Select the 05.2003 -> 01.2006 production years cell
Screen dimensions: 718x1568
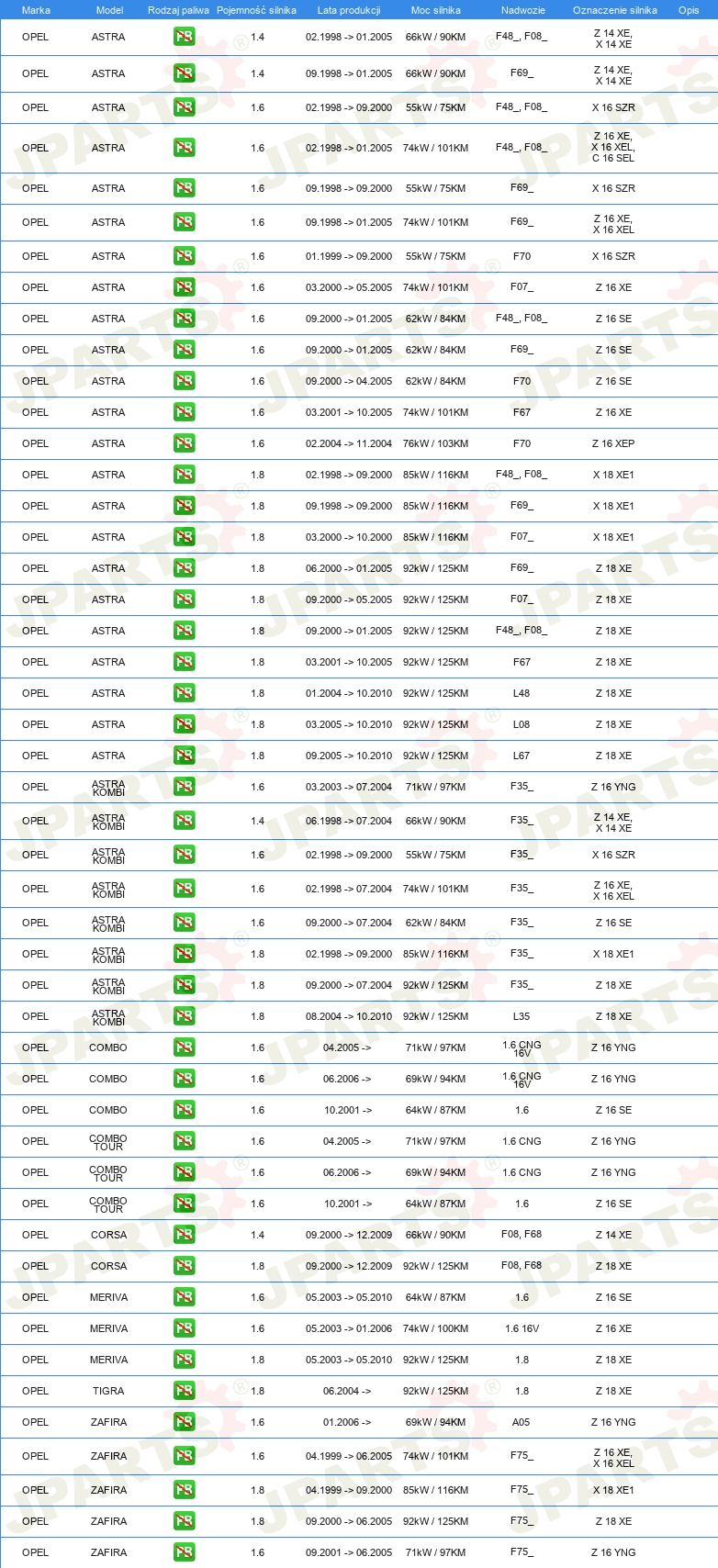[349, 1328]
